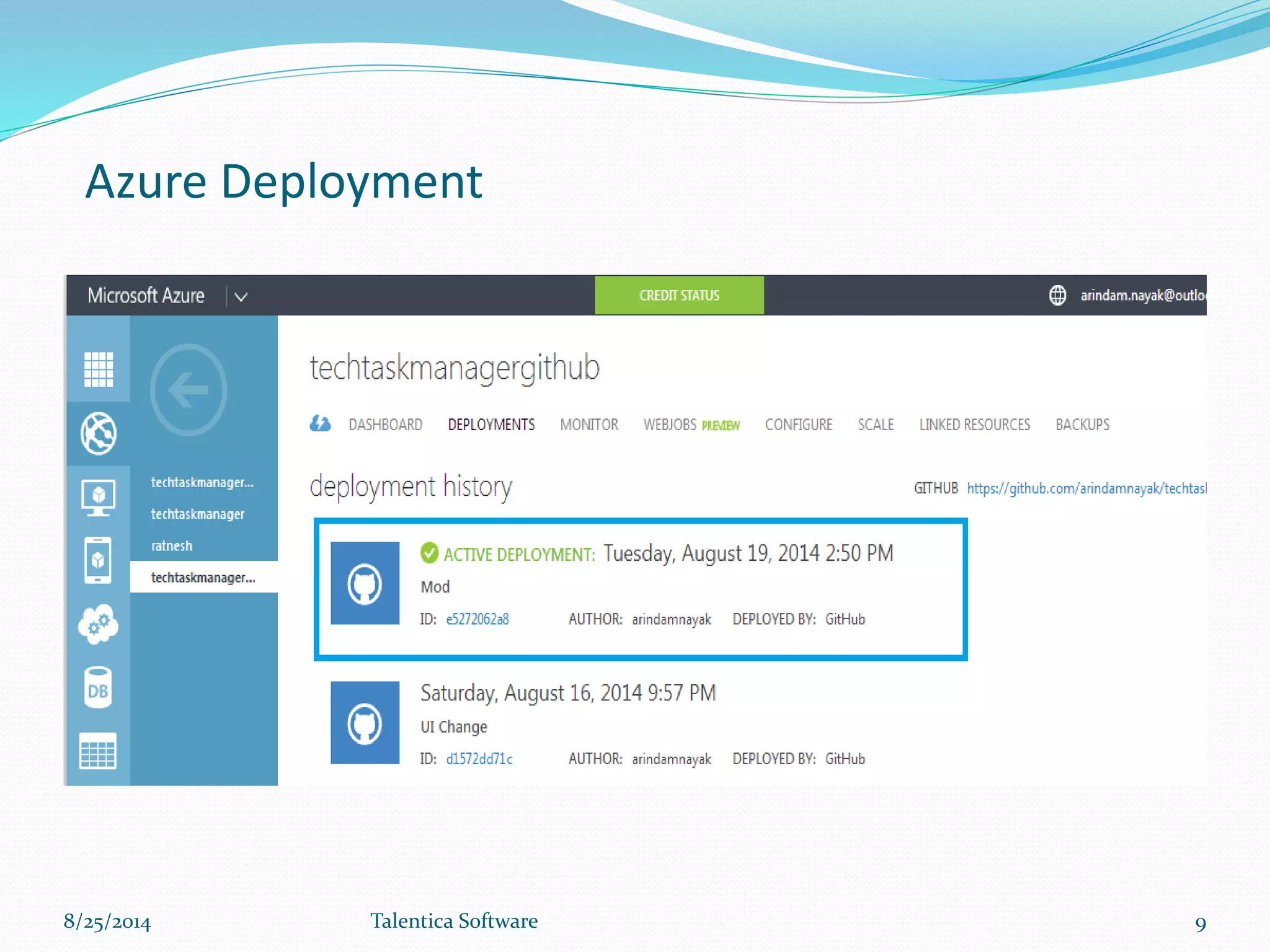The width and height of the screenshot is (1270, 952).
Task: Click the ACTIVE DEPLOYMENT label
Action: tap(519, 554)
